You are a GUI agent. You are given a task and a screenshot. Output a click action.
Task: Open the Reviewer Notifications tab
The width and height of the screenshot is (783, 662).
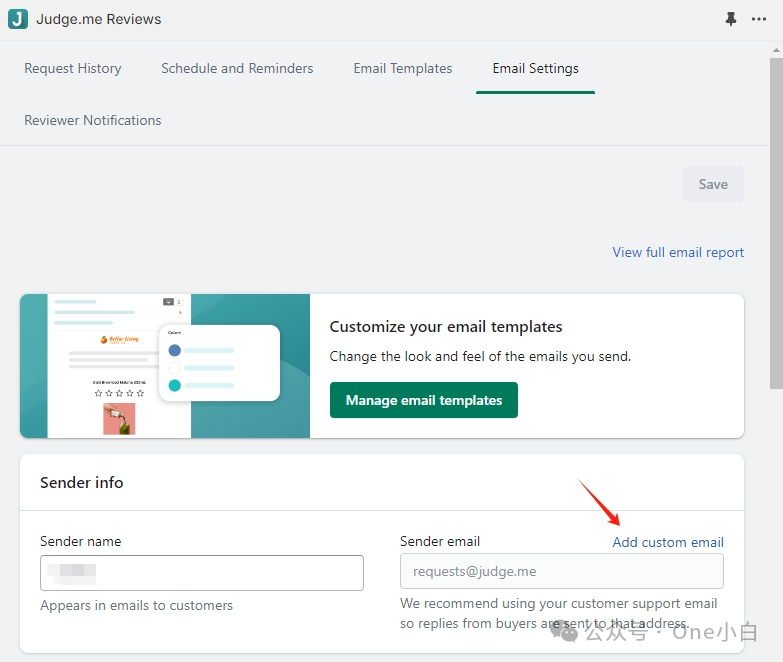[x=93, y=120]
